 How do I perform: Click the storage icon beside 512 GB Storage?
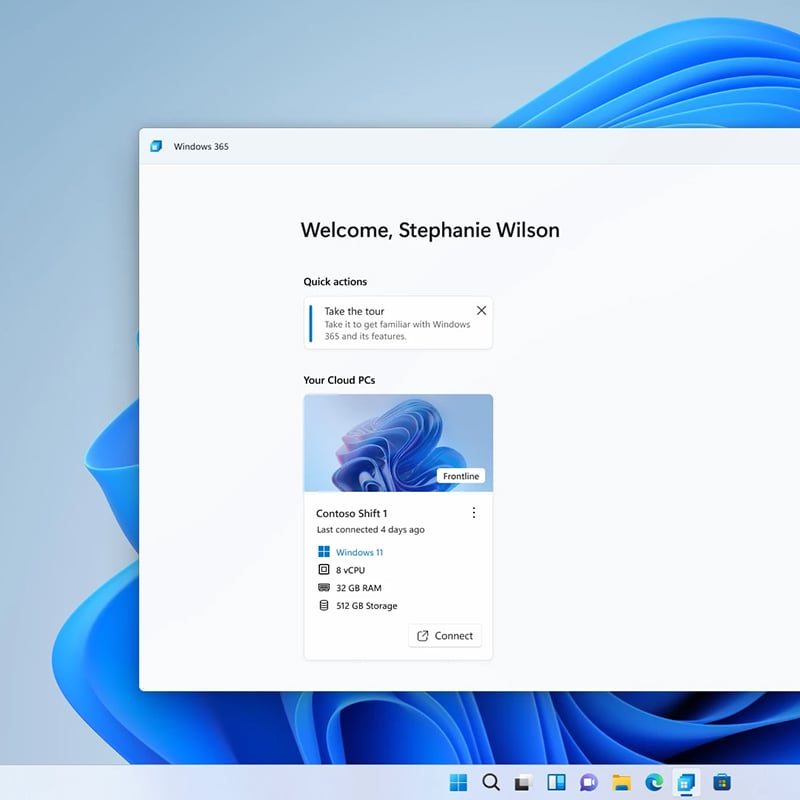tap(324, 605)
